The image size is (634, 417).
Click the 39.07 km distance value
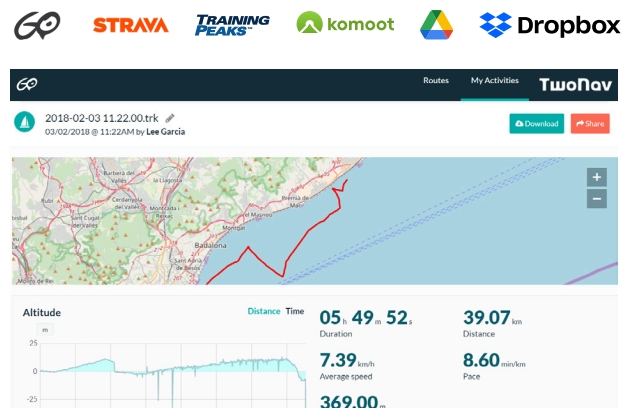click(x=492, y=318)
